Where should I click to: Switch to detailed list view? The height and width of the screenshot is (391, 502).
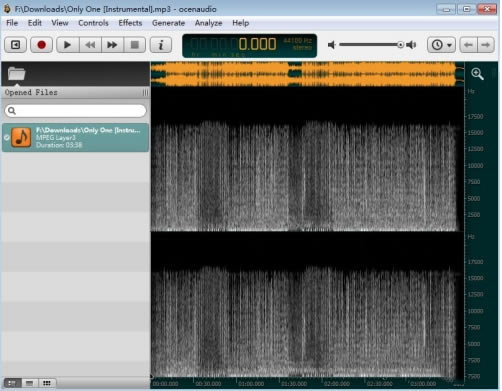tap(12, 383)
